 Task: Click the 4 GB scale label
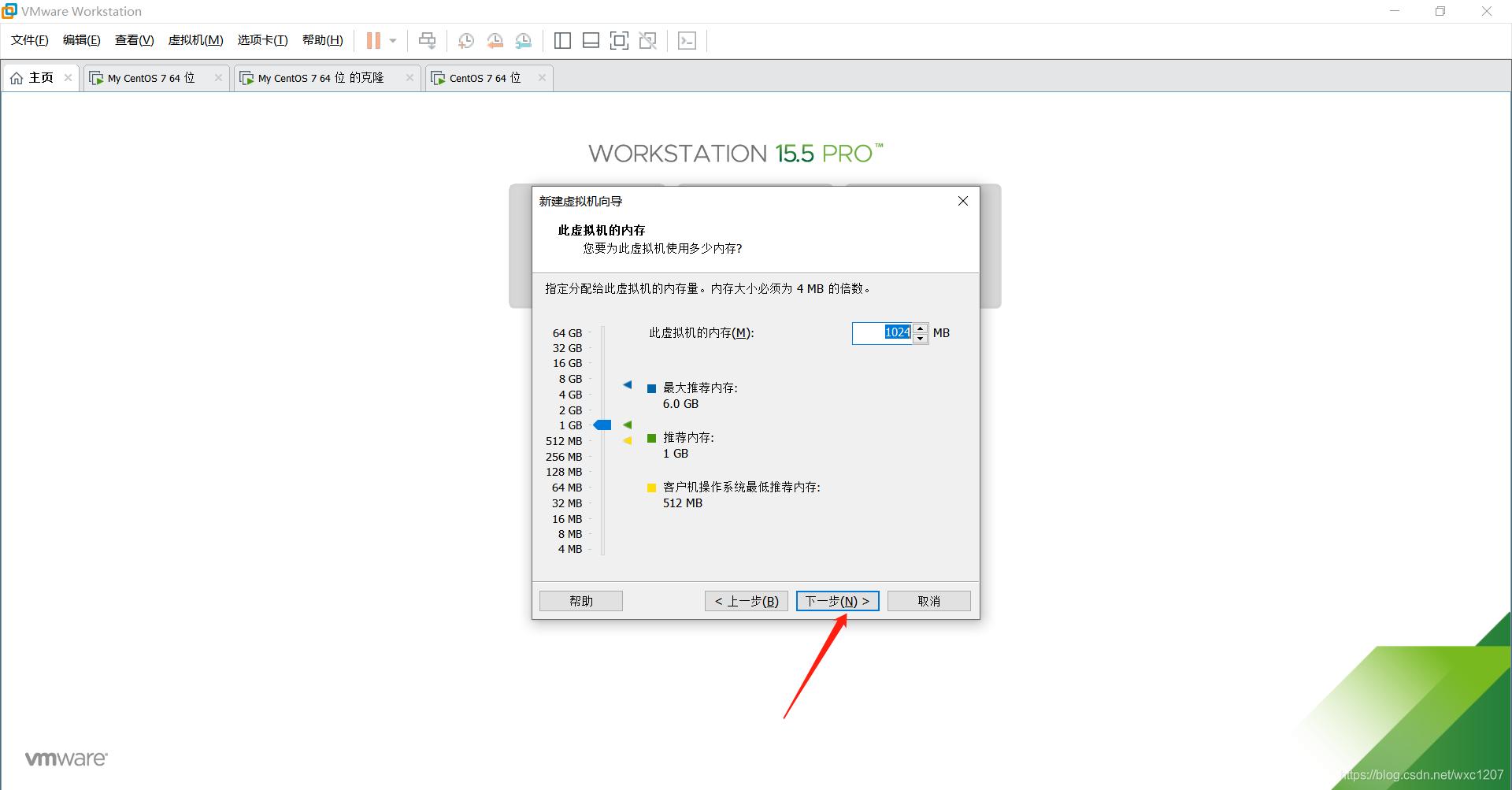pos(570,395)
